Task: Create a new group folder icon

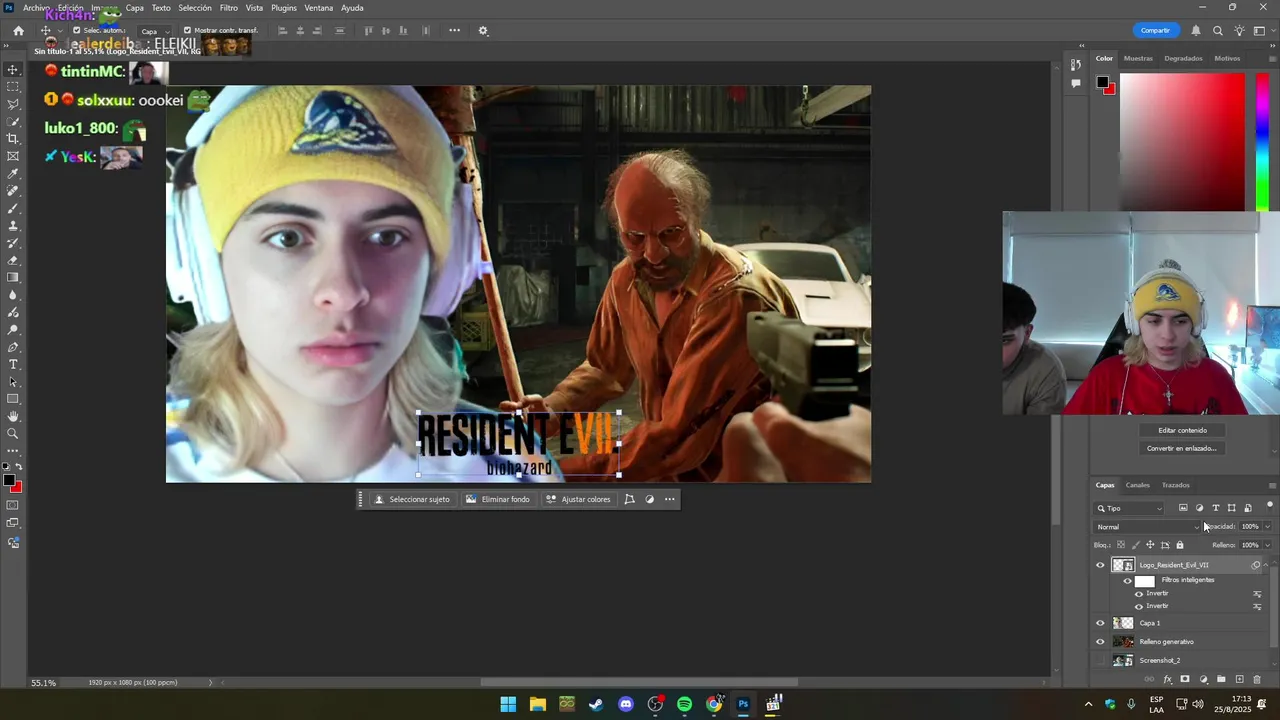Action: 1221,679
